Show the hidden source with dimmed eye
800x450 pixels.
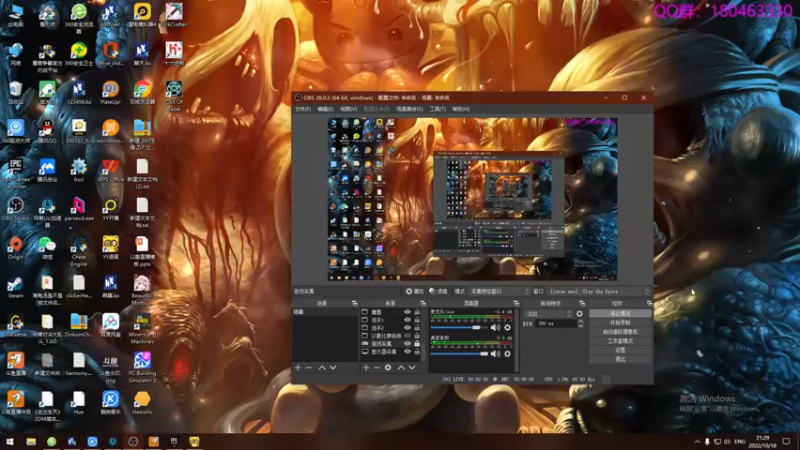(407, 336)
